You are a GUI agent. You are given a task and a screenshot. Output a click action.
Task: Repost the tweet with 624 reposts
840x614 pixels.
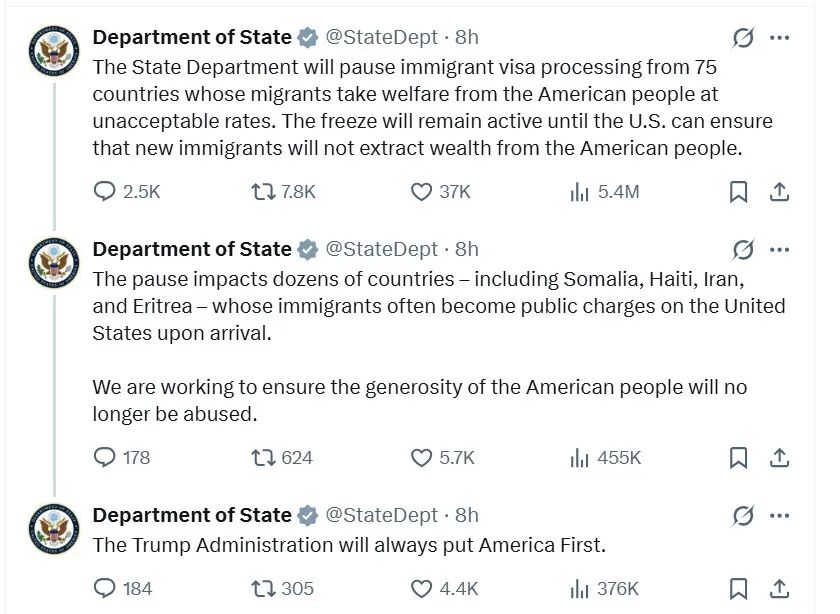(x=263, y=457)
